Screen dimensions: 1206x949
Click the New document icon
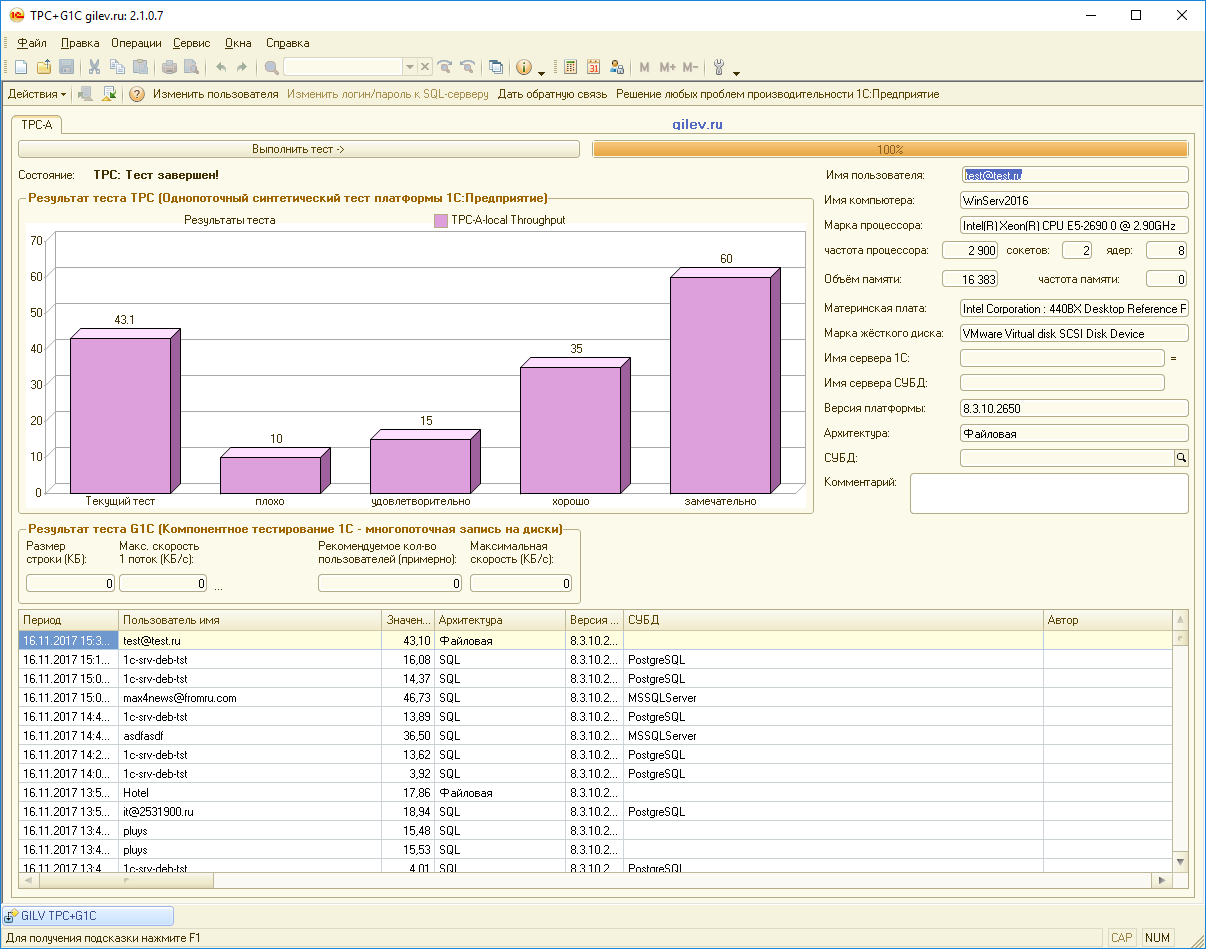pyautogui.click(x=20, y=67)
